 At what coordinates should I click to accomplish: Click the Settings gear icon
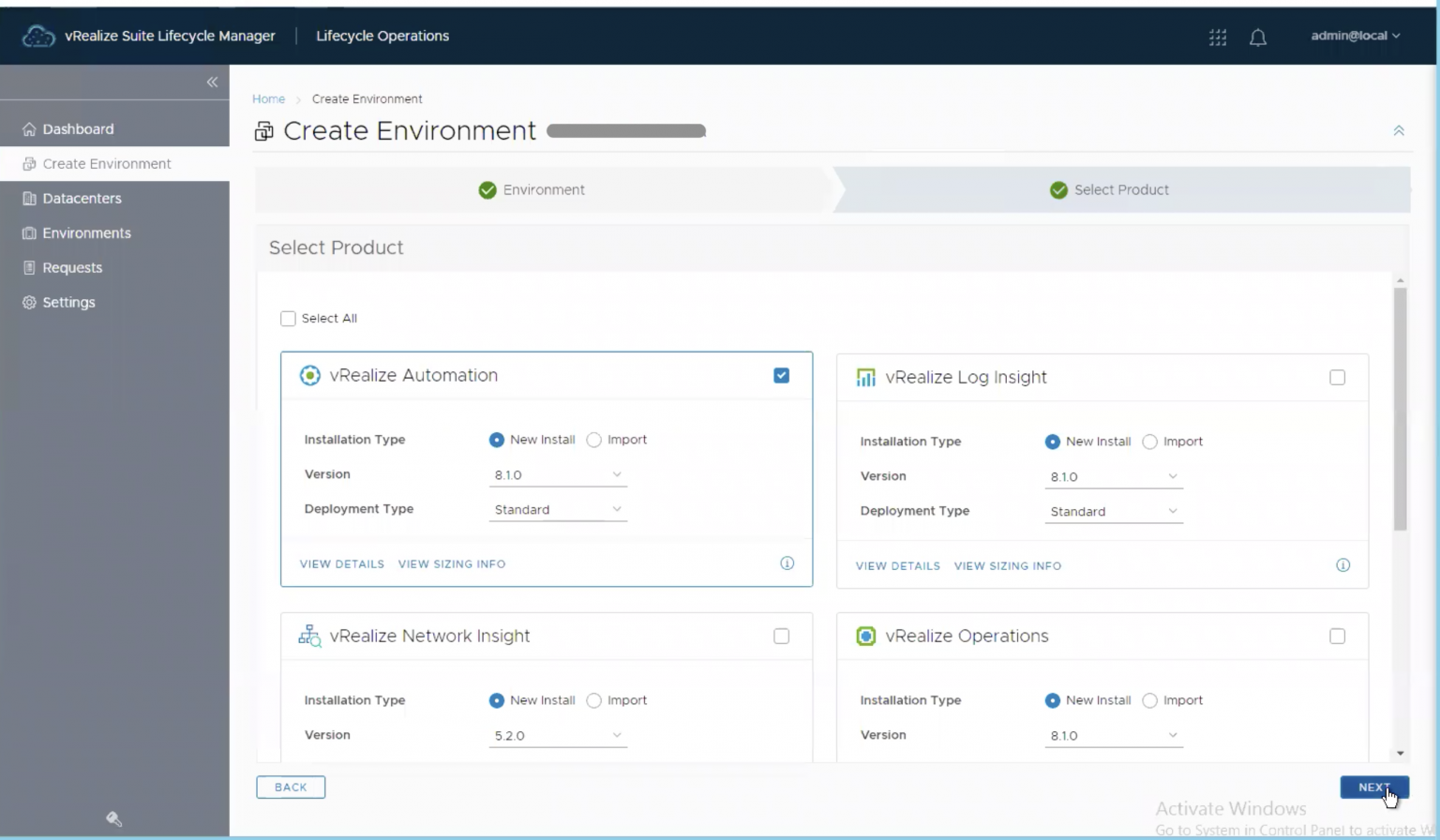tap(29, 303)
